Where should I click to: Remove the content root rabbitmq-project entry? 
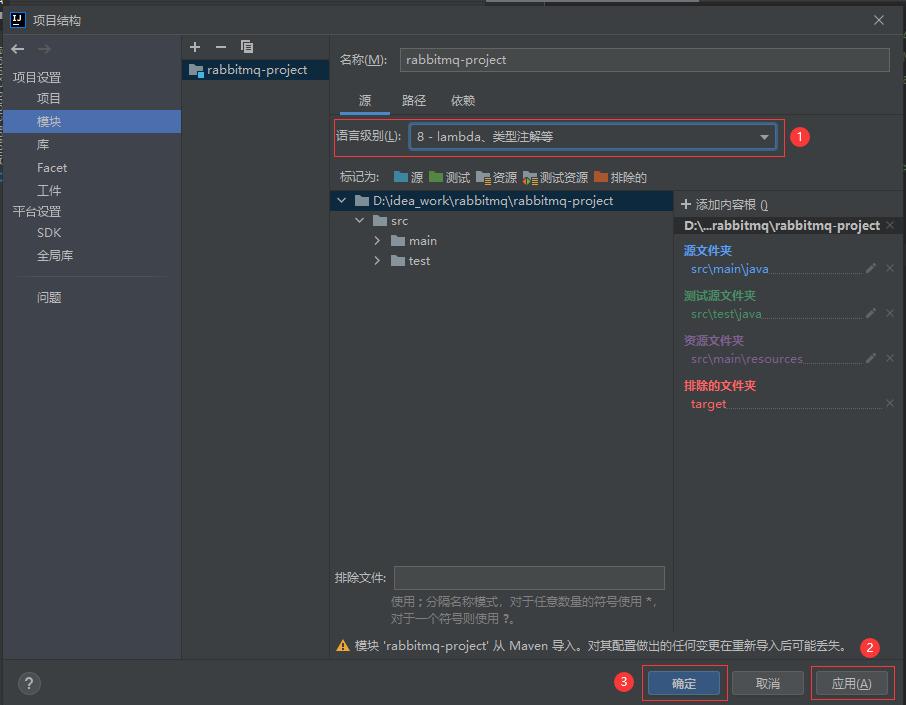pyautogui.click(x=890, y=225)
